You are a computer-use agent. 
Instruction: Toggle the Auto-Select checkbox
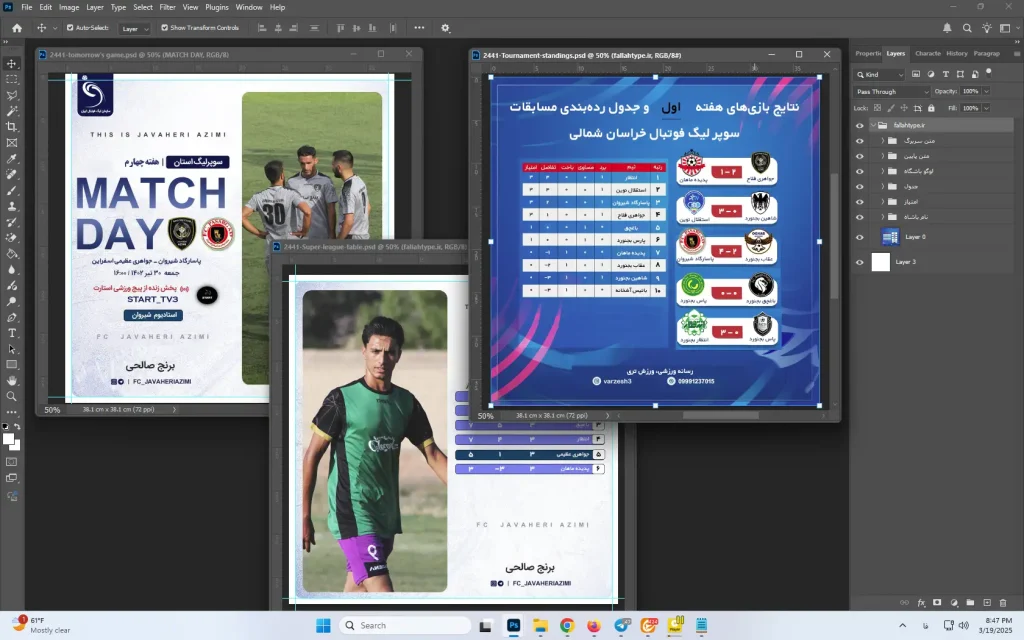point(70,27)
